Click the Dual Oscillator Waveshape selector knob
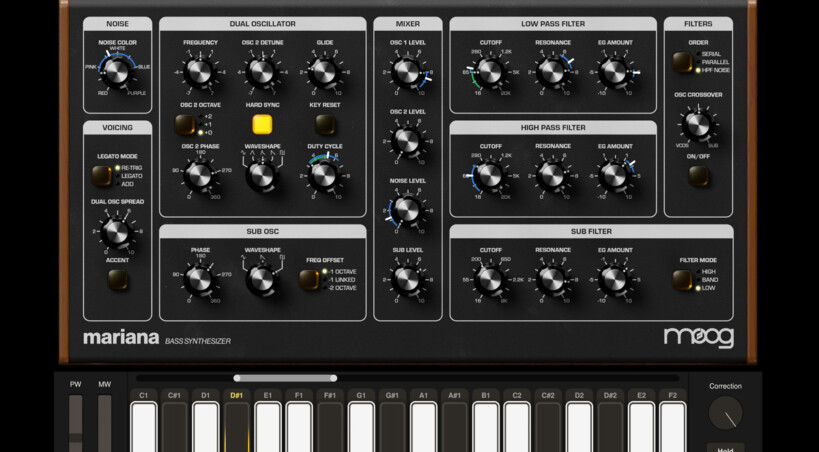The height and width of the screenshot is (452, 819). coord(262,176)
